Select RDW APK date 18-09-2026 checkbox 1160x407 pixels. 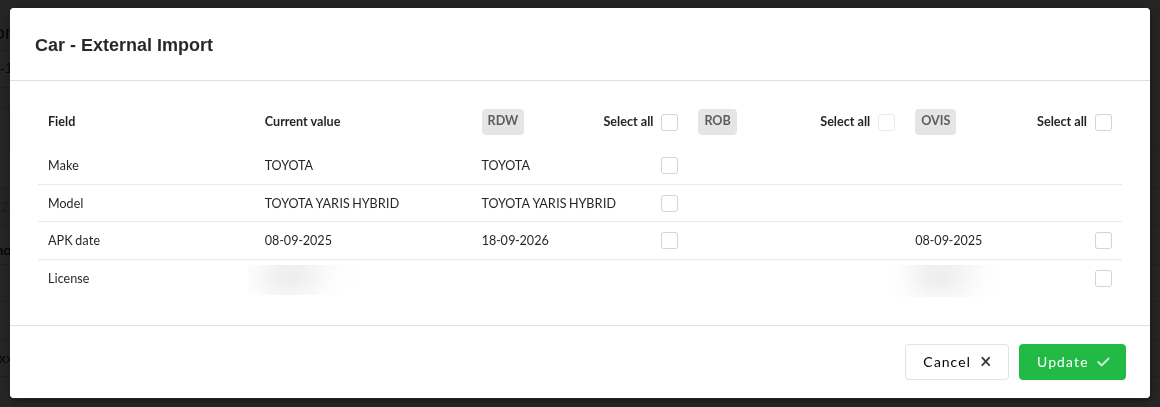tap(670, 240)
